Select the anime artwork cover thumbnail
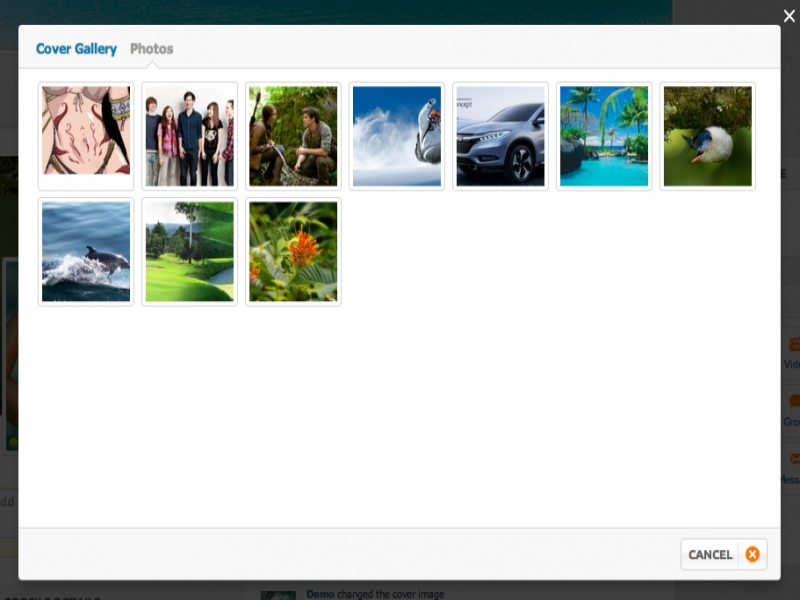This screenshot has width=800, height=600. [x=86, y=136]
